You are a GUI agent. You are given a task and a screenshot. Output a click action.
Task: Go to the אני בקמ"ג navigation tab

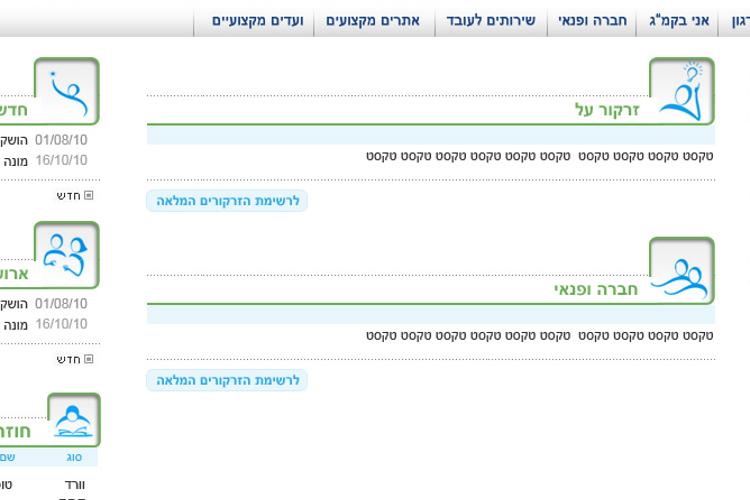pos(679,21)
